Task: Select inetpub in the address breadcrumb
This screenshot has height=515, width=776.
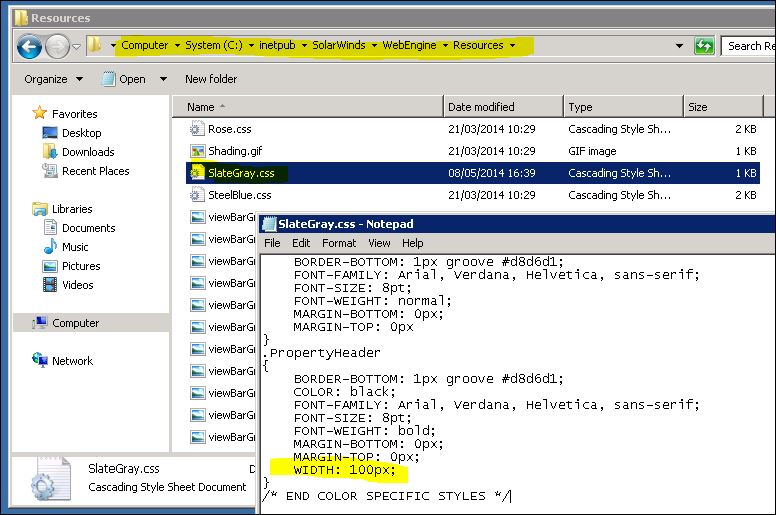Action: click(x=277, y=45)
